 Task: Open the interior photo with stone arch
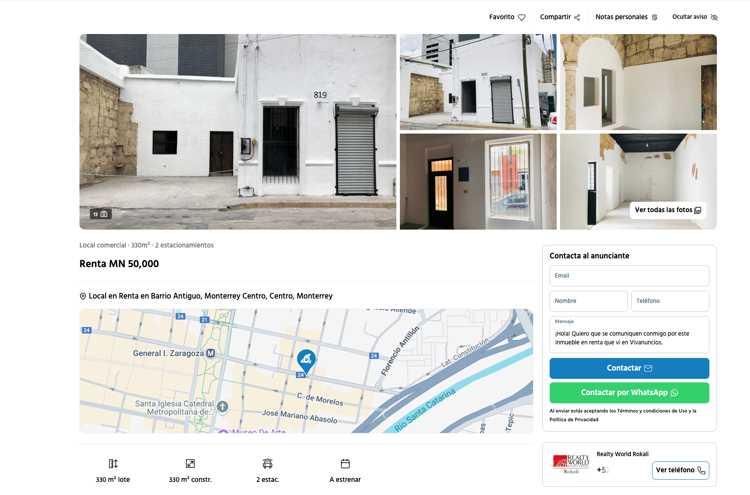tap(639, 82)
